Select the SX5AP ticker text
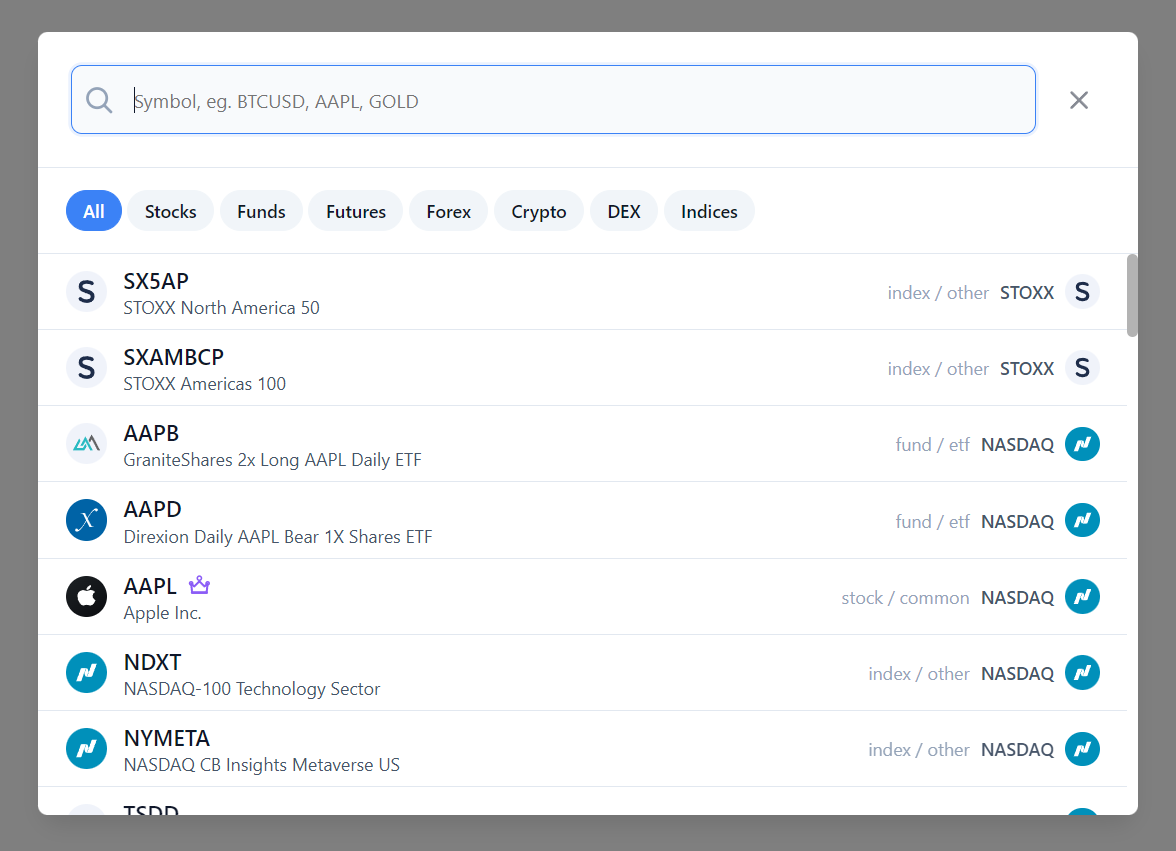The width and height of the screenshot is (1176, 851). pos(156,281)
